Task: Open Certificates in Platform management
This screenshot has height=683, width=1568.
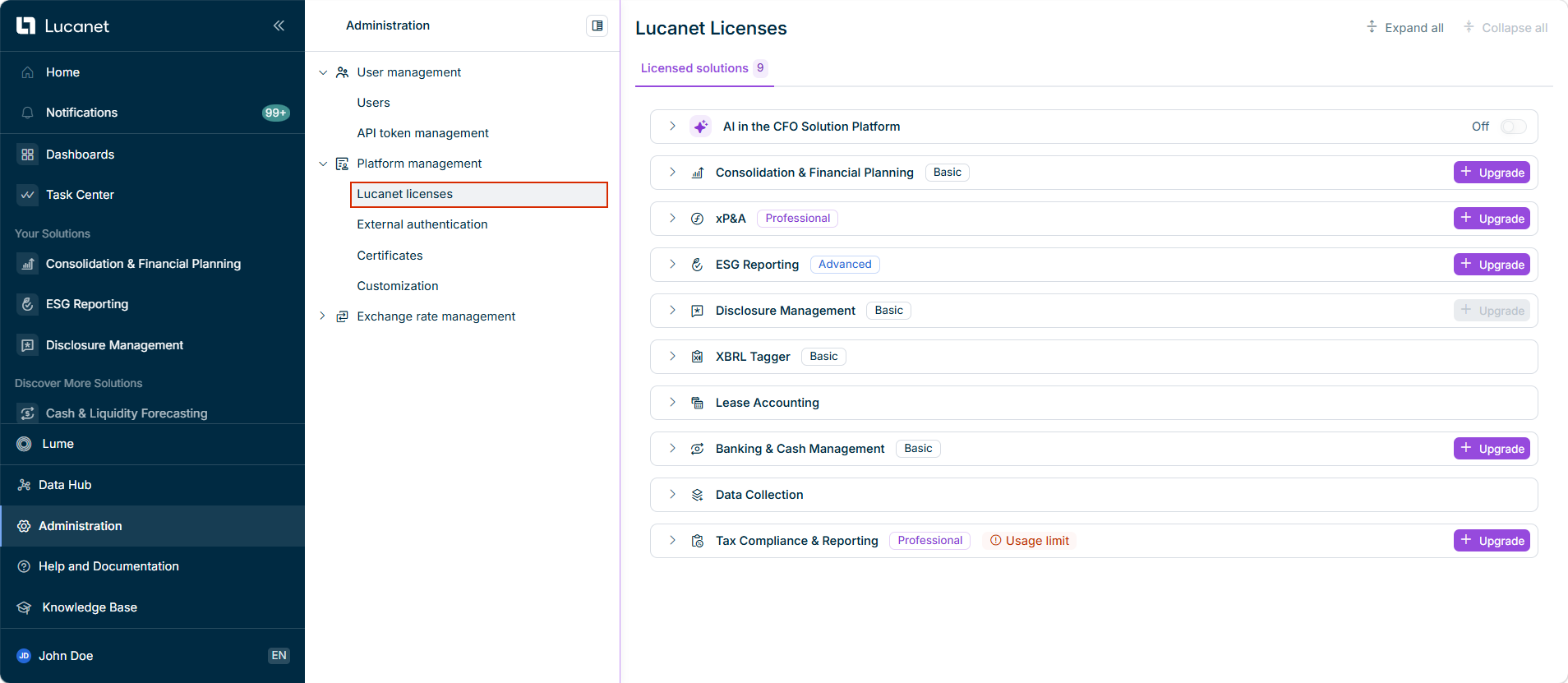Action: pyautogui.click(x=390, y=256)
